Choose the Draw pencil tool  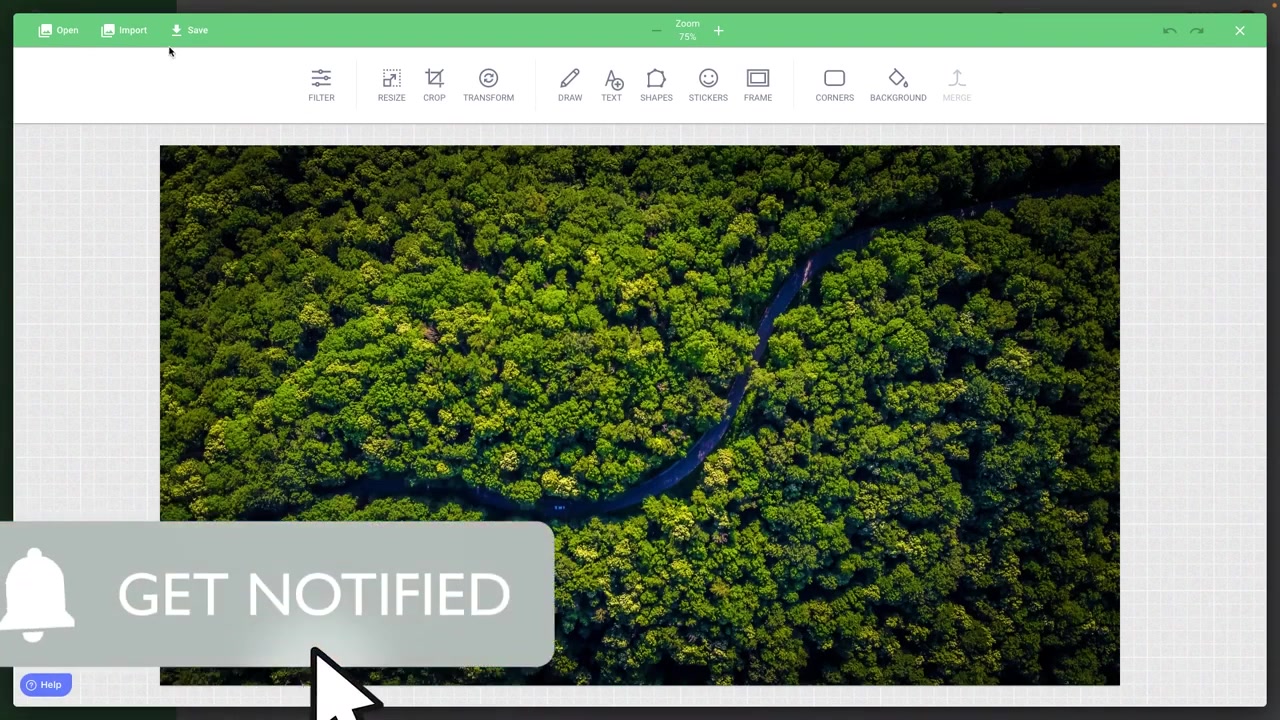pos(570,85)
